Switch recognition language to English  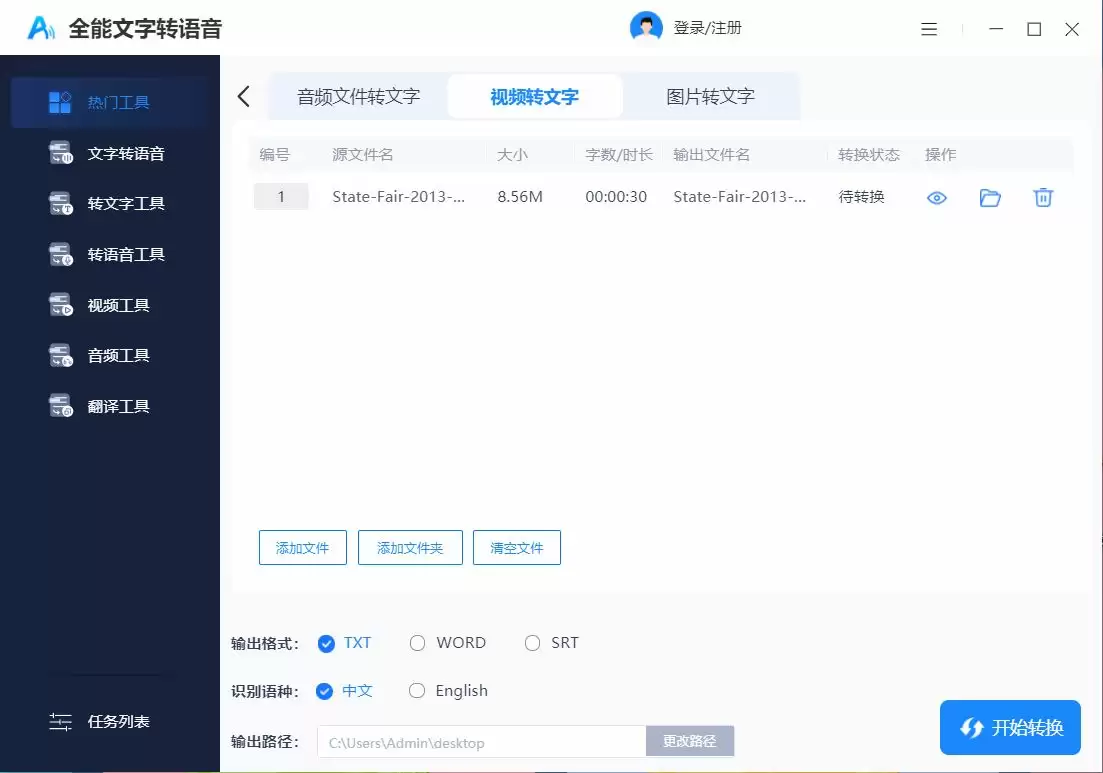(417, 690)
